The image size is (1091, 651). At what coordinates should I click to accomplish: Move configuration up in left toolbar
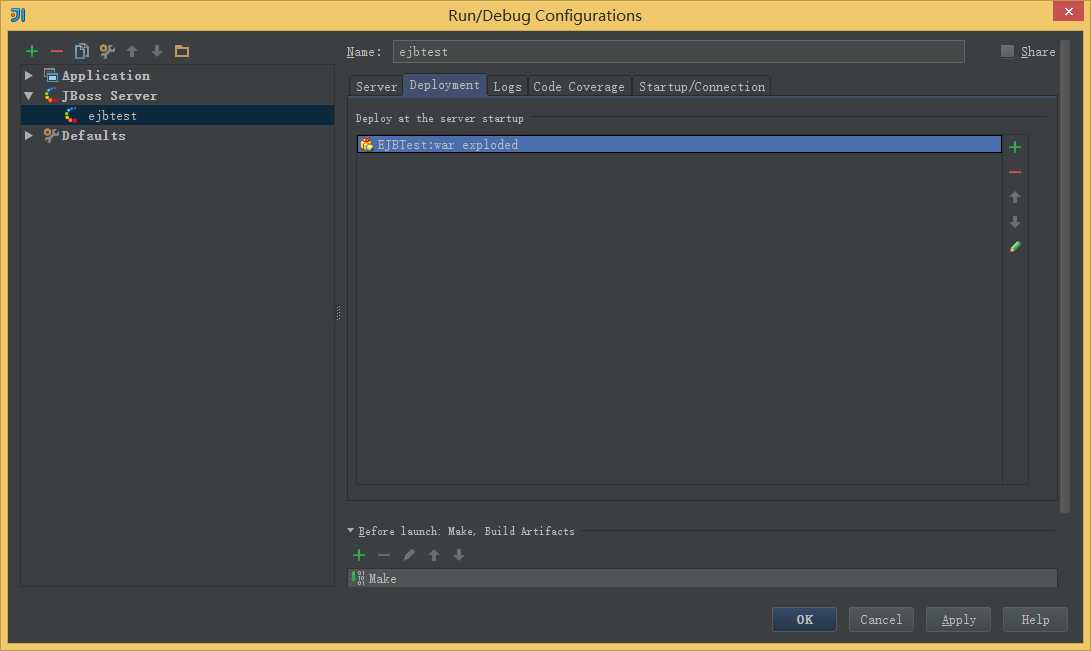[132, 51]
